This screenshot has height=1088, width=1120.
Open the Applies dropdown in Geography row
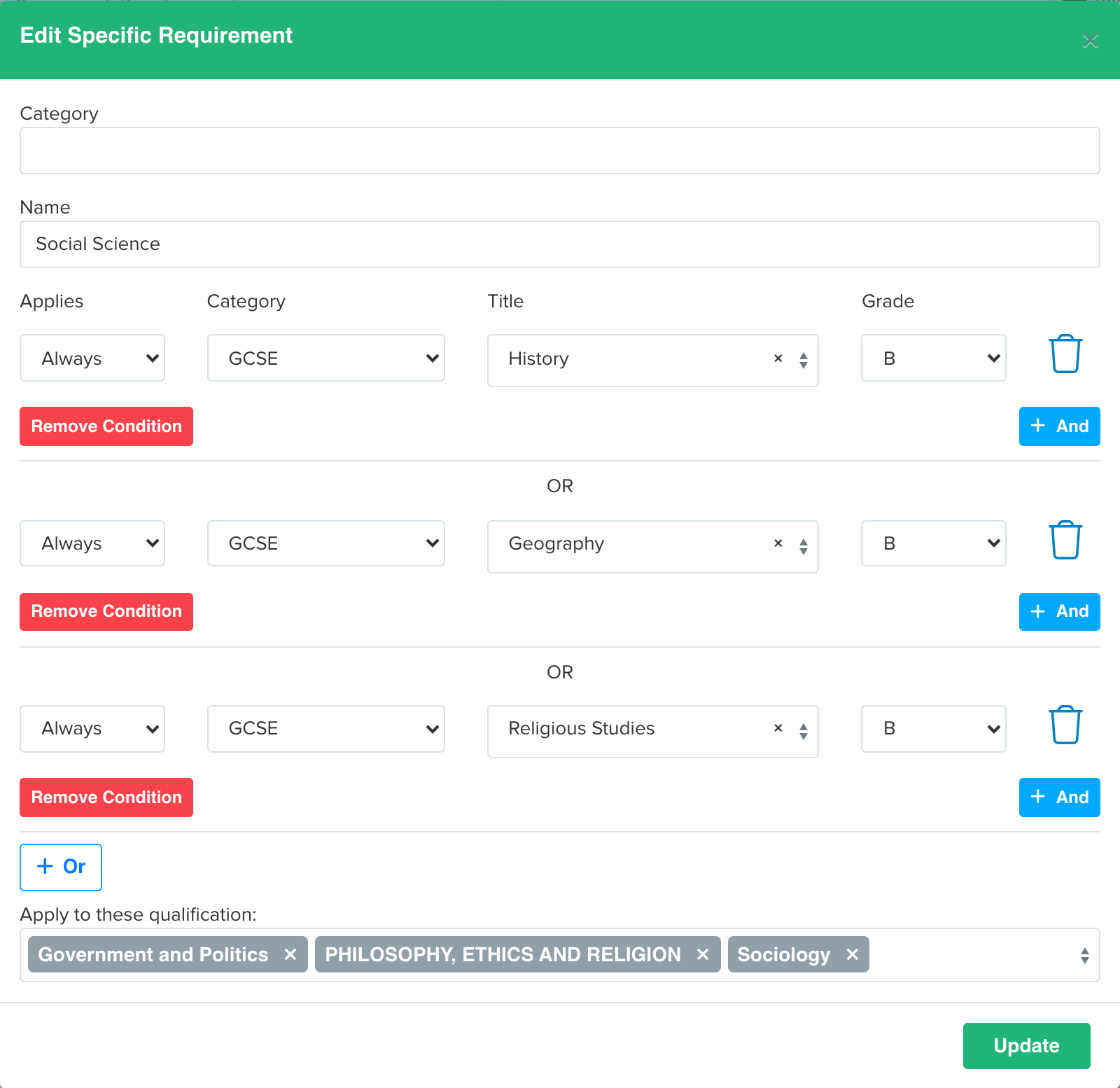pyautogui.click(x=92, y=543)
